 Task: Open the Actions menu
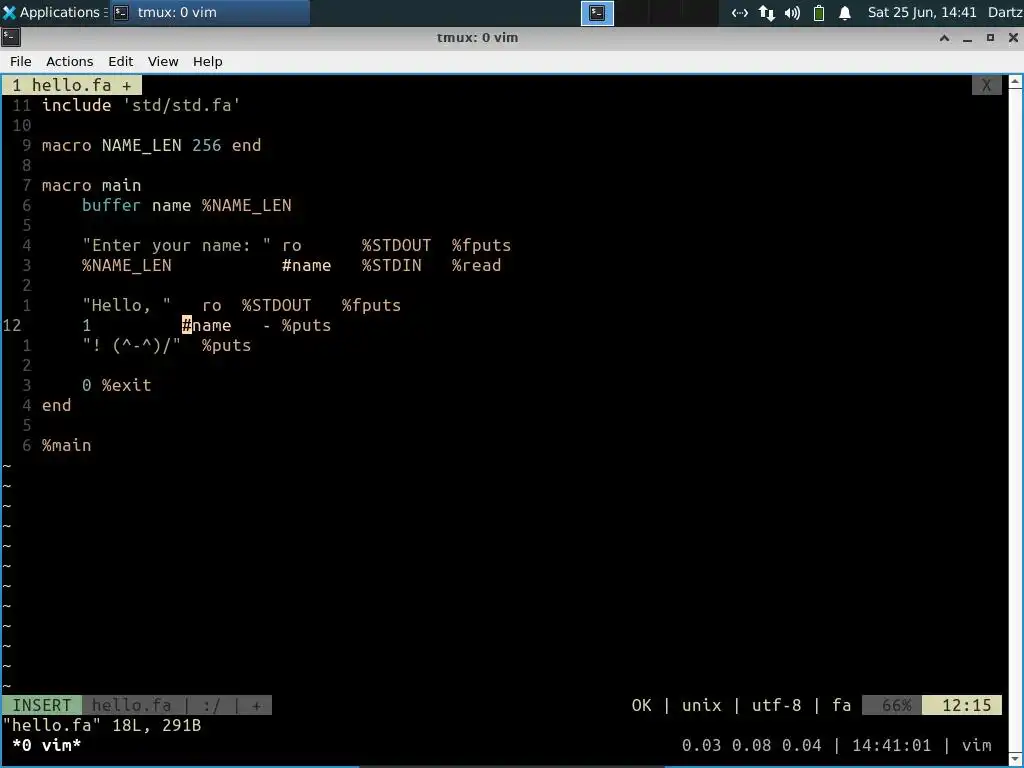click(69, 61)
